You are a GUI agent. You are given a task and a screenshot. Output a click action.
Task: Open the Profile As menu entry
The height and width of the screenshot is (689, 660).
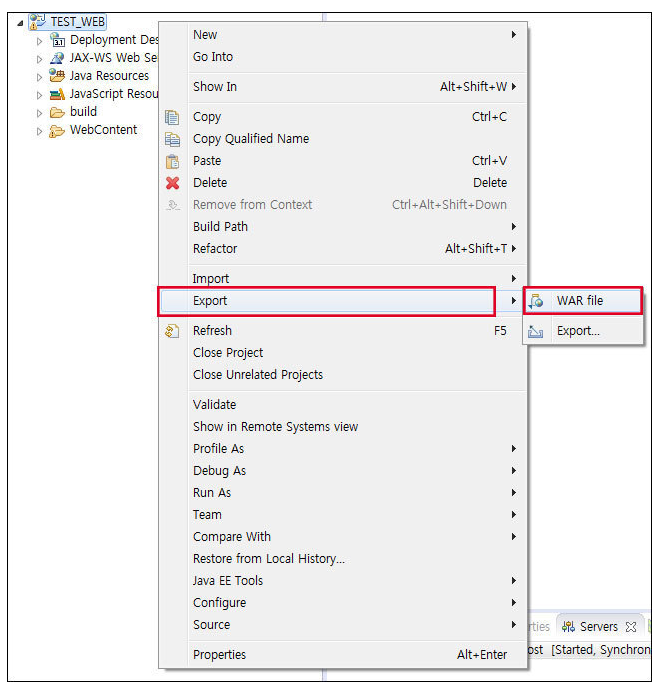click(343, 449)
